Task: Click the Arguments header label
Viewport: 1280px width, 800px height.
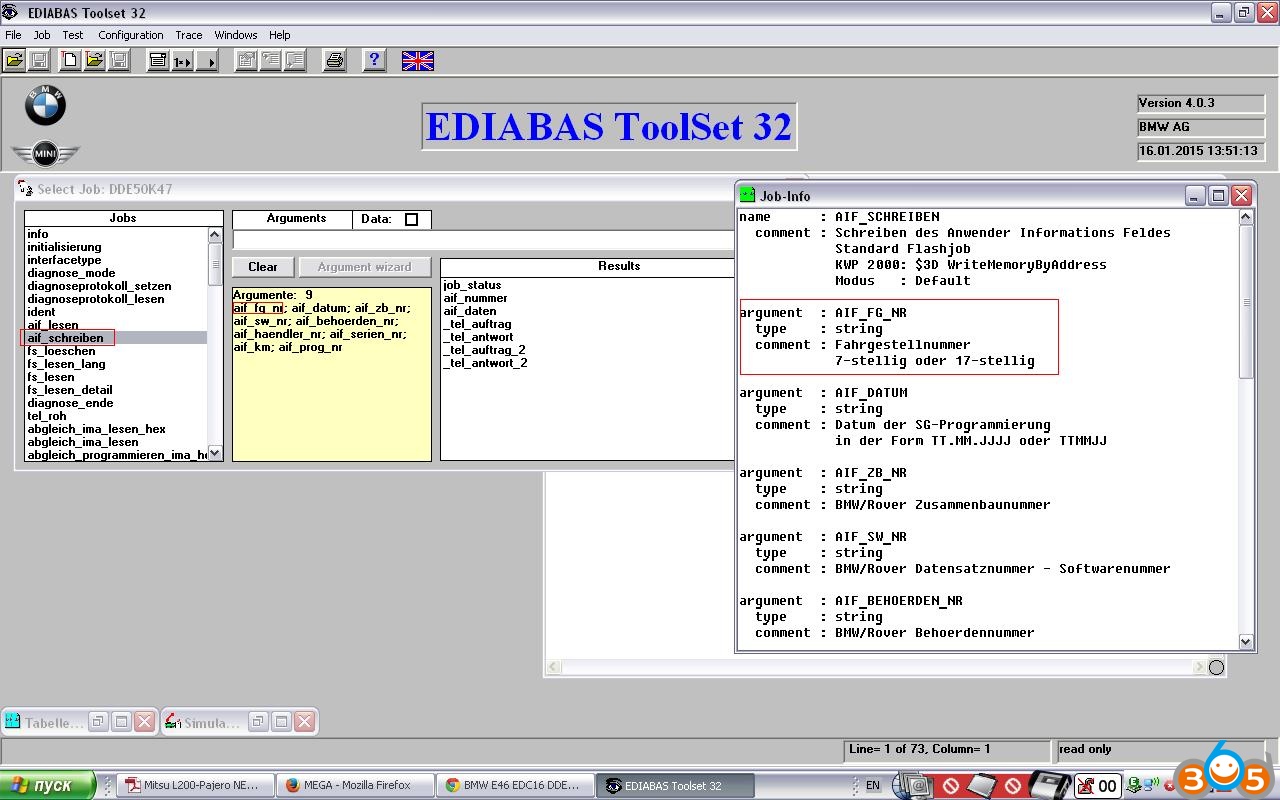Action: click(x=296, y=218)
